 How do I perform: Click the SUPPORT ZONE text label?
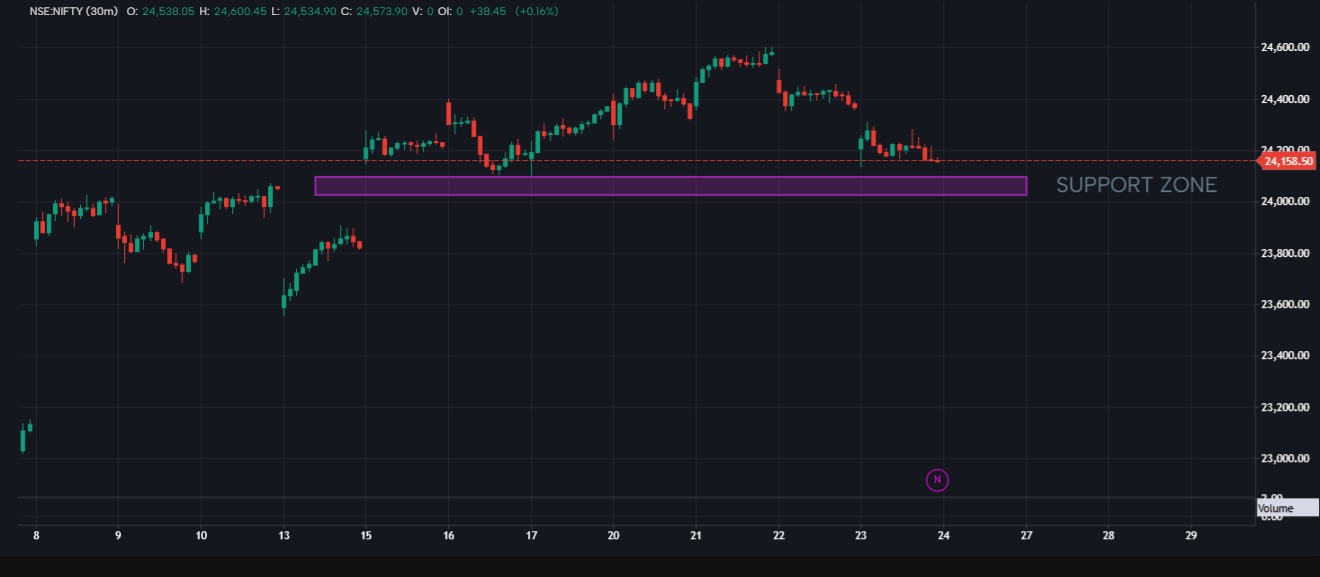1136,185
